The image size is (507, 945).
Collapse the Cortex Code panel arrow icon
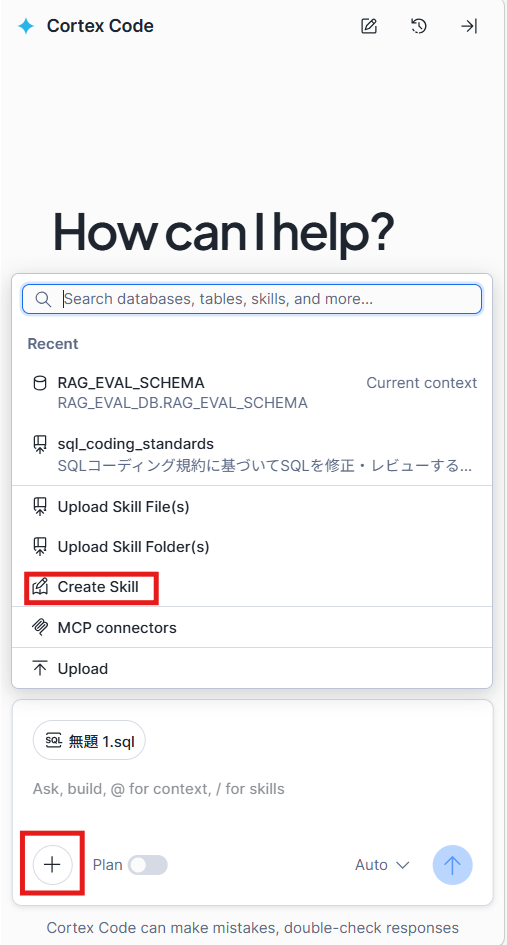pyautogui.click(x=468, y=26)
